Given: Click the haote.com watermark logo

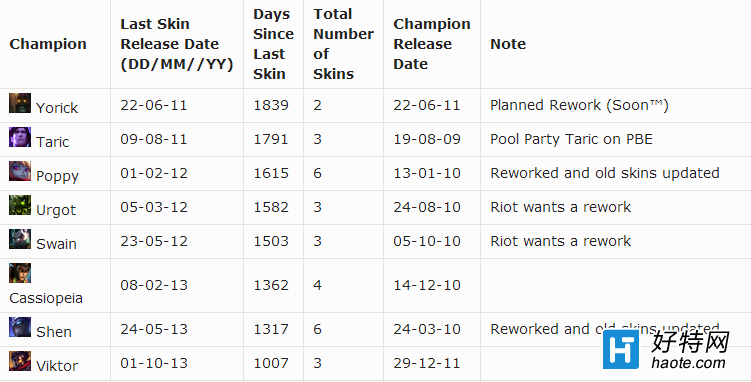Looking at the screenshot, I should click(x=666, y=349).
